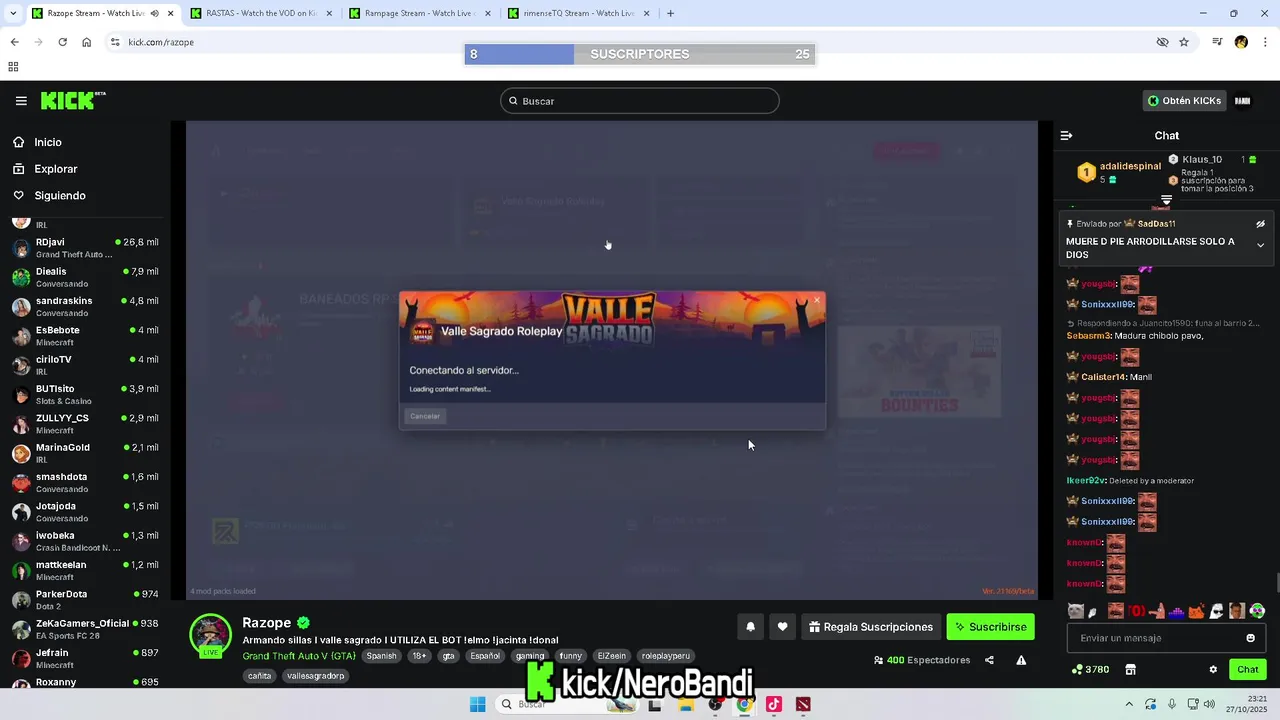Open Chrome apps grid icon

(x=13, y=67)
